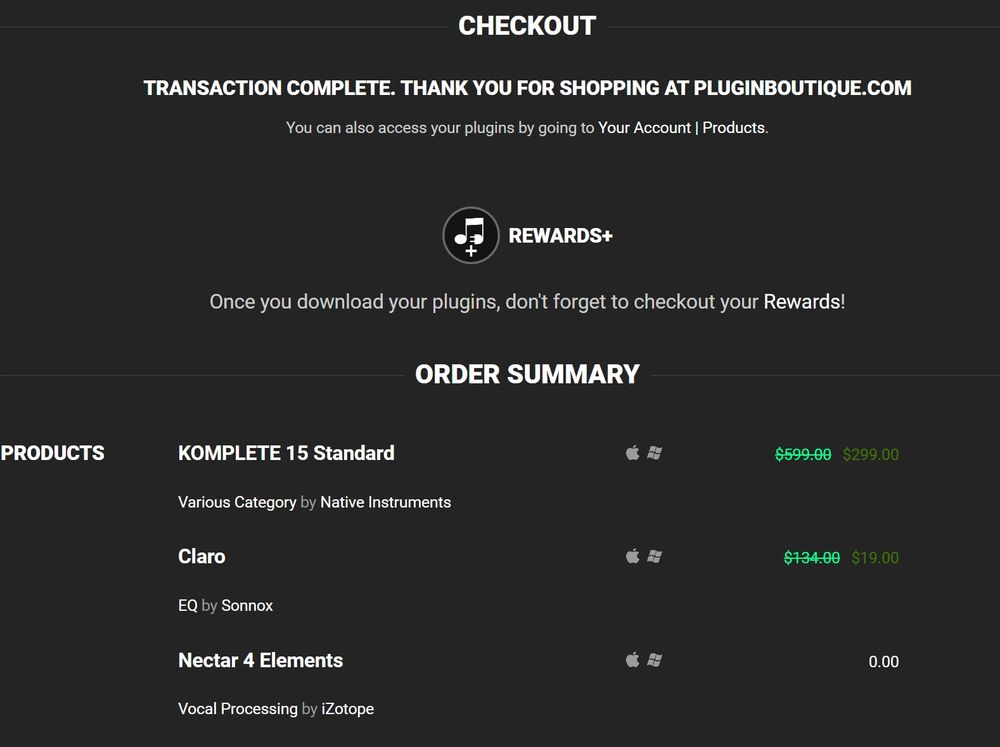
Task: Select the Various Category link
Action: pos(237,503)
